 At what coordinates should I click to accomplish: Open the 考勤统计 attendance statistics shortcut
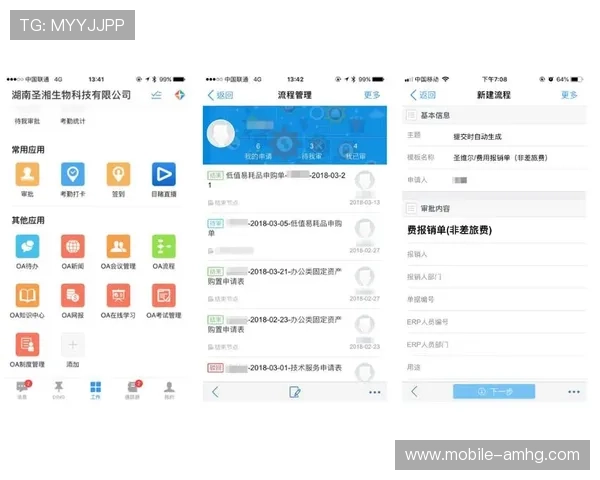click(73, 121)
